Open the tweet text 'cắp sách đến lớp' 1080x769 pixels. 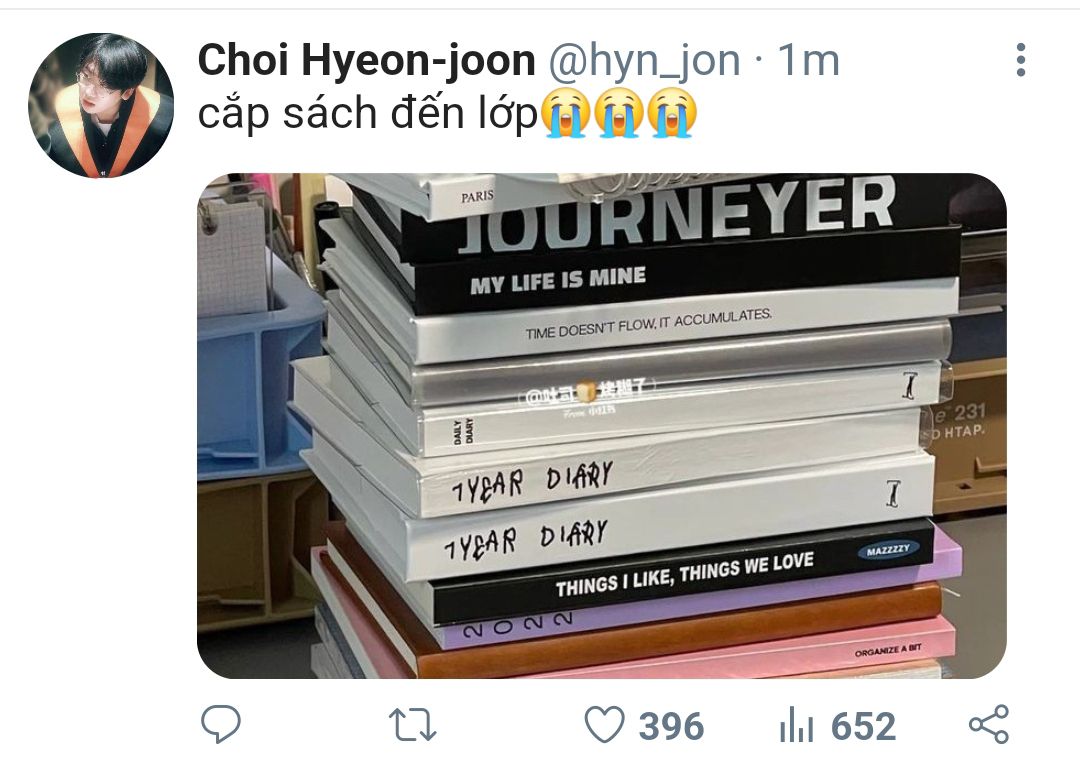pos(367,114)
